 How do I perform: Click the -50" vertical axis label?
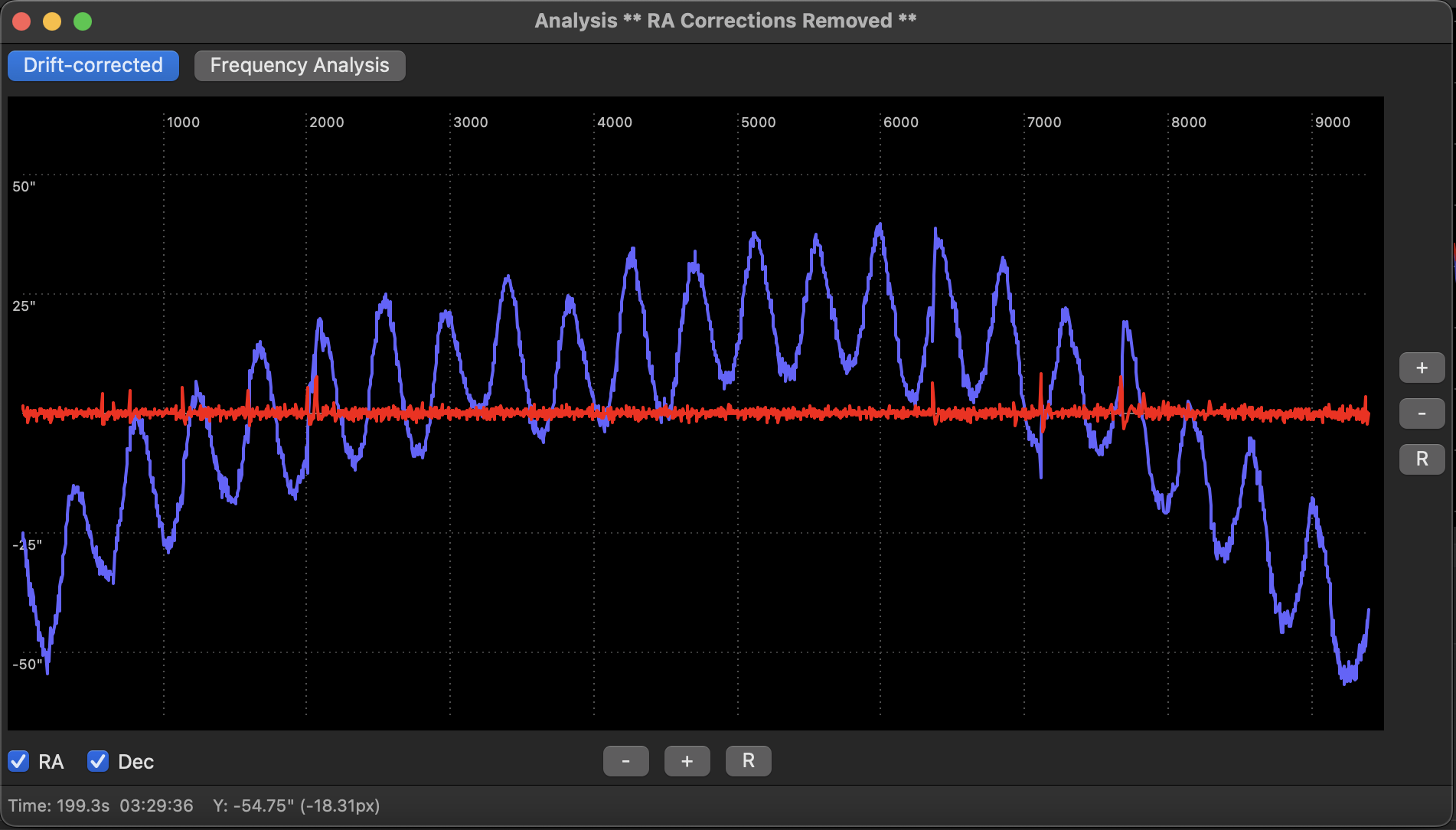pyautogui.click(x=27, y=665)
